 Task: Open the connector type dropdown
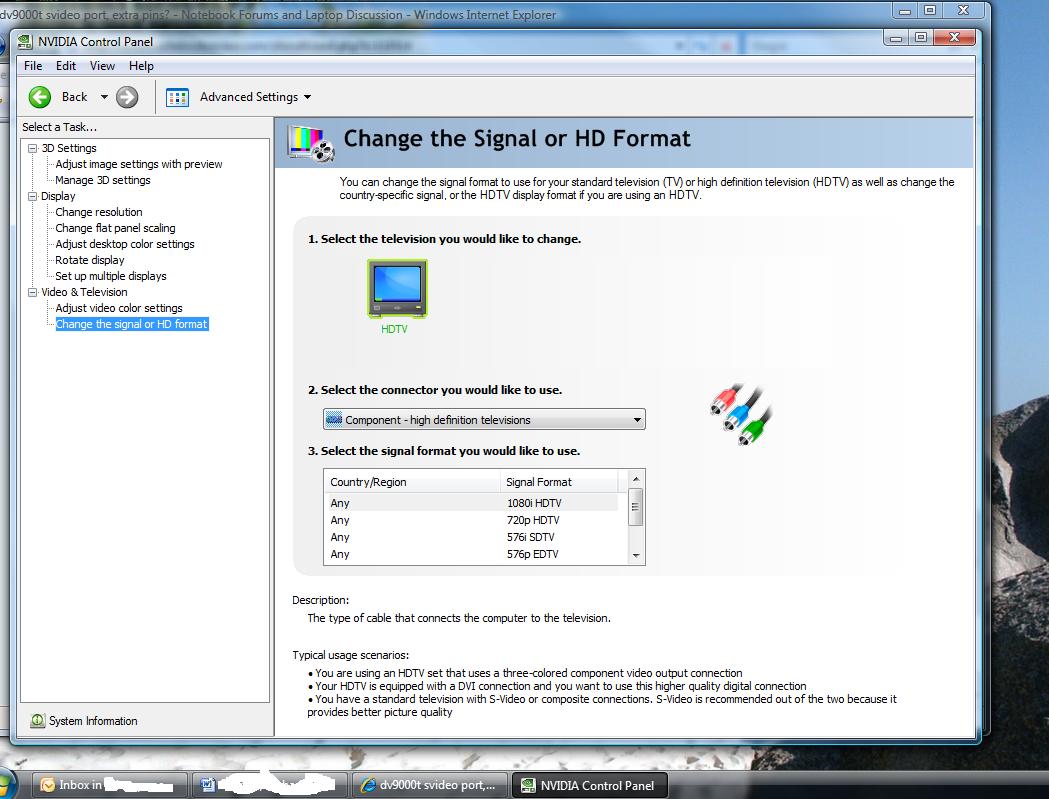[484, 420]
